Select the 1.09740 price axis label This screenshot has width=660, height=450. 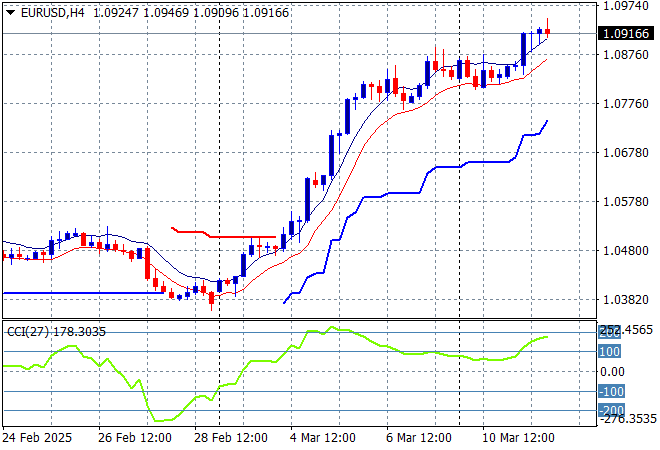[x=628, y=6]
